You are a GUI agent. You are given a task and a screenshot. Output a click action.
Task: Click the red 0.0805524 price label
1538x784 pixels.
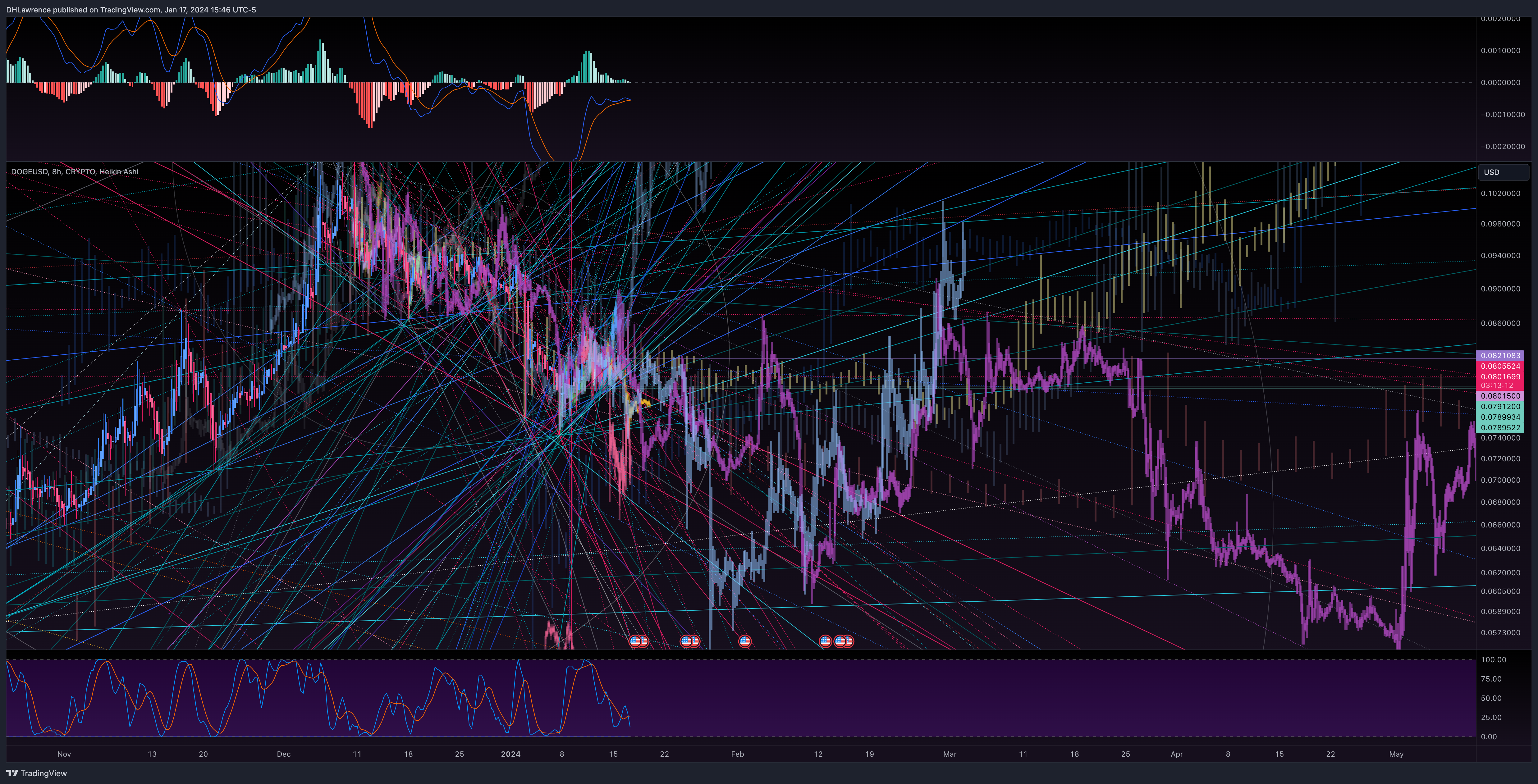1500,366
